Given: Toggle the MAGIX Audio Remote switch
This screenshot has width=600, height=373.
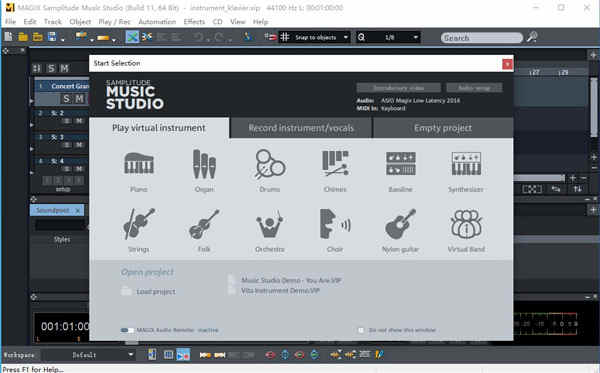Looking at the screenshot, I should coord(127,330).
